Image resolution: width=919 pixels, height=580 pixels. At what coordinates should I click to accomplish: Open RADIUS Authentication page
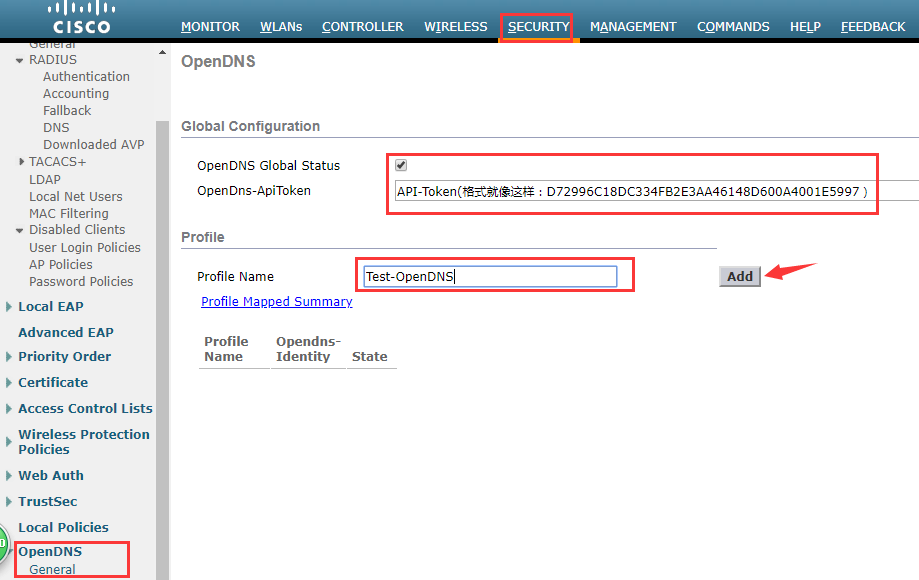tap(86, 77)
